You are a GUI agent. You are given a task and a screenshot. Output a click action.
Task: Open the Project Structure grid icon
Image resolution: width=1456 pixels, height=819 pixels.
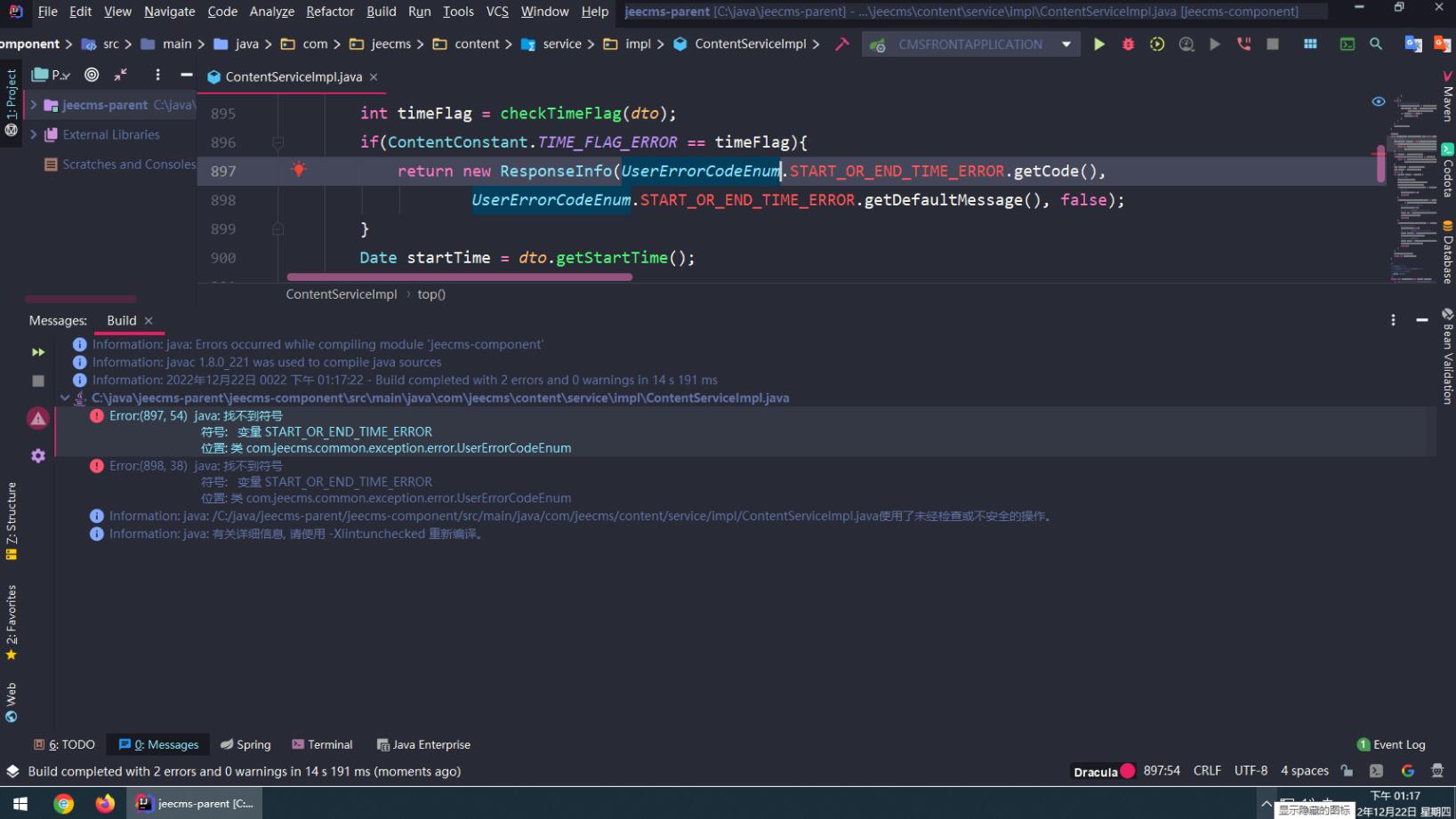(x=1310, y=44)
